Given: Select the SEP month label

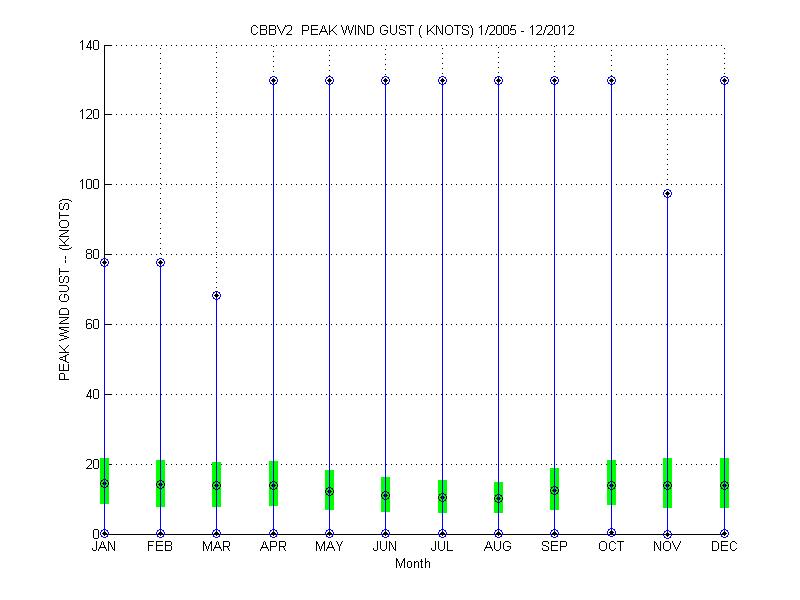Looking at the screenshot, I should (554, 546).
